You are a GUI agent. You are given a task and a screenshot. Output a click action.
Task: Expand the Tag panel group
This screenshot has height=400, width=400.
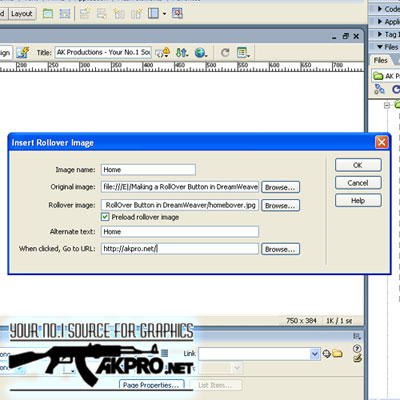click(387, 34)
